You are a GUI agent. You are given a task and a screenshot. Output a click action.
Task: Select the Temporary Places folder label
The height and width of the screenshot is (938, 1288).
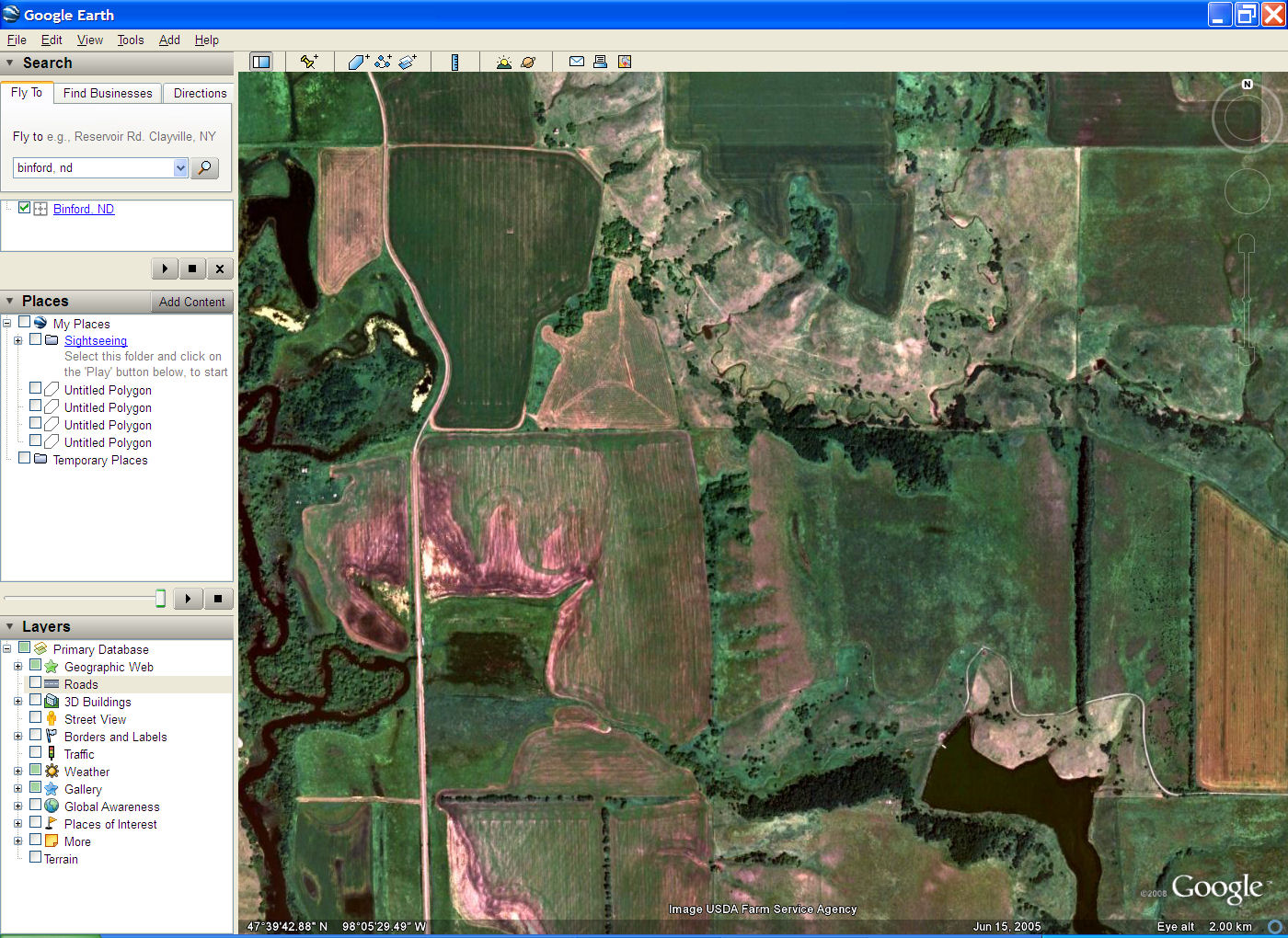pyautogui.click(x=100, y=460)
